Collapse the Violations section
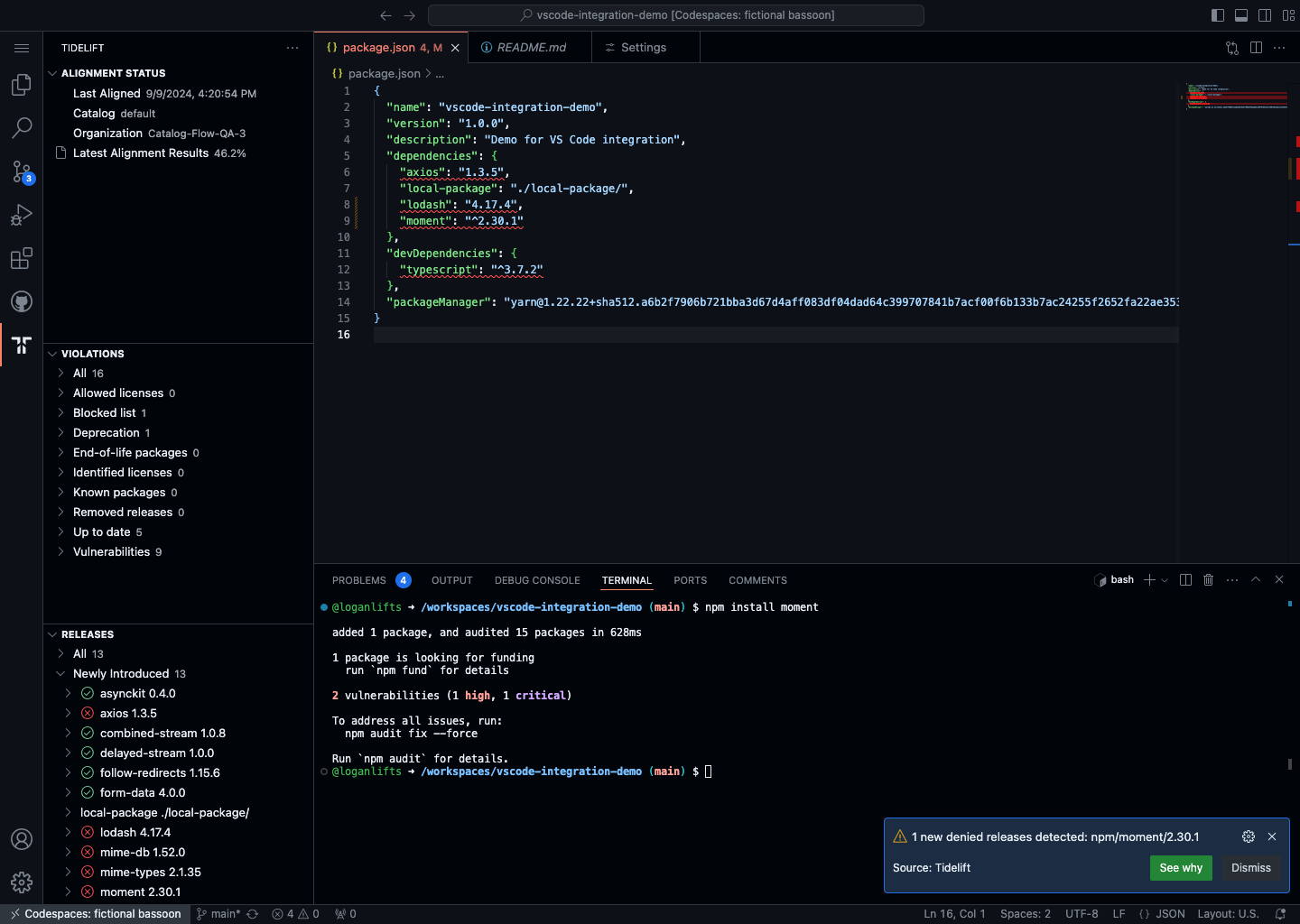Screen dimensions: 1300x924 click(x=178, y=354)
